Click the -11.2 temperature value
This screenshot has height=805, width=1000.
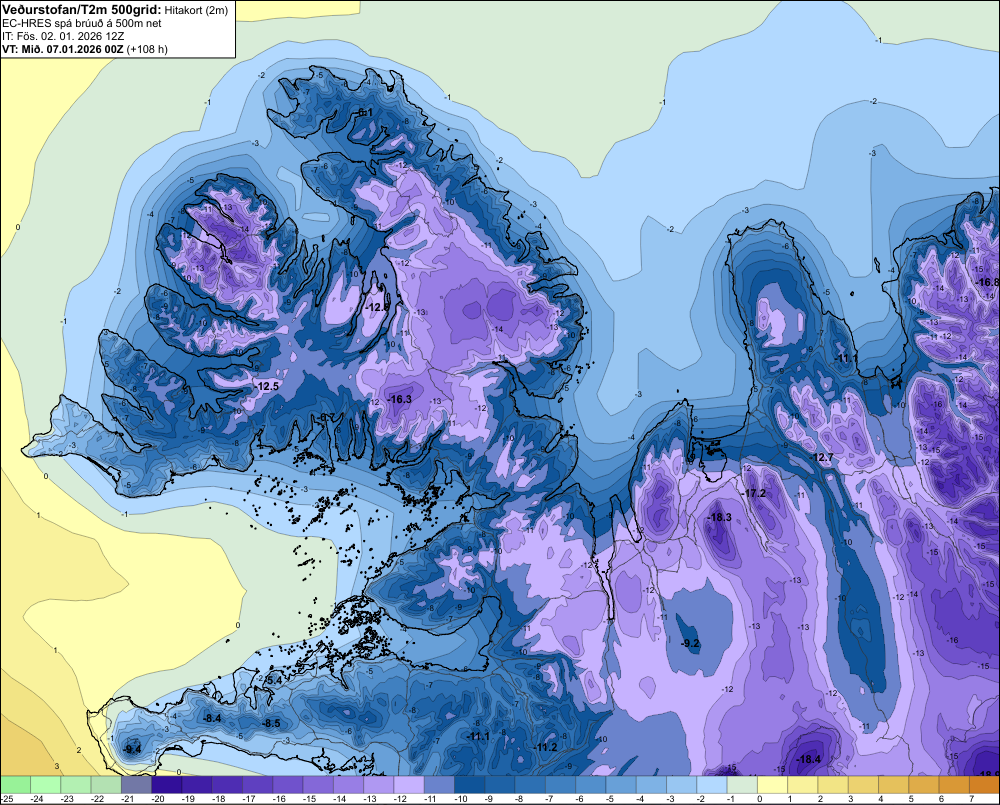click(545, 748)
